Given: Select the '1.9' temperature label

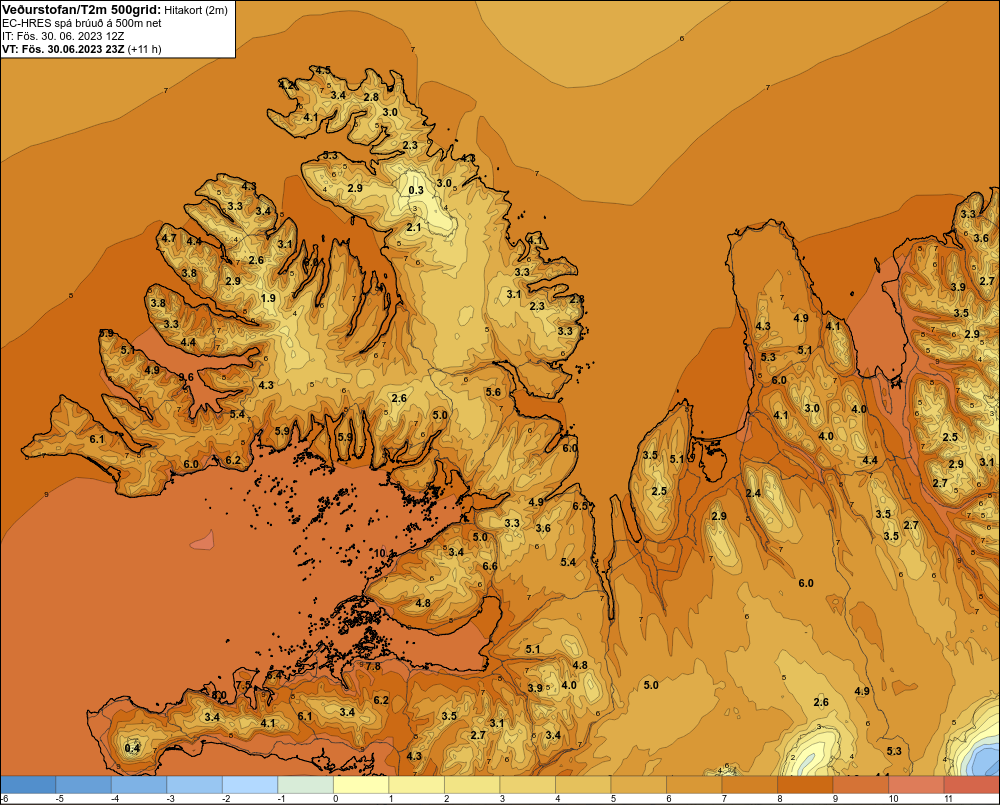Looking at the screenshot, I should click(x=268, y=298).
